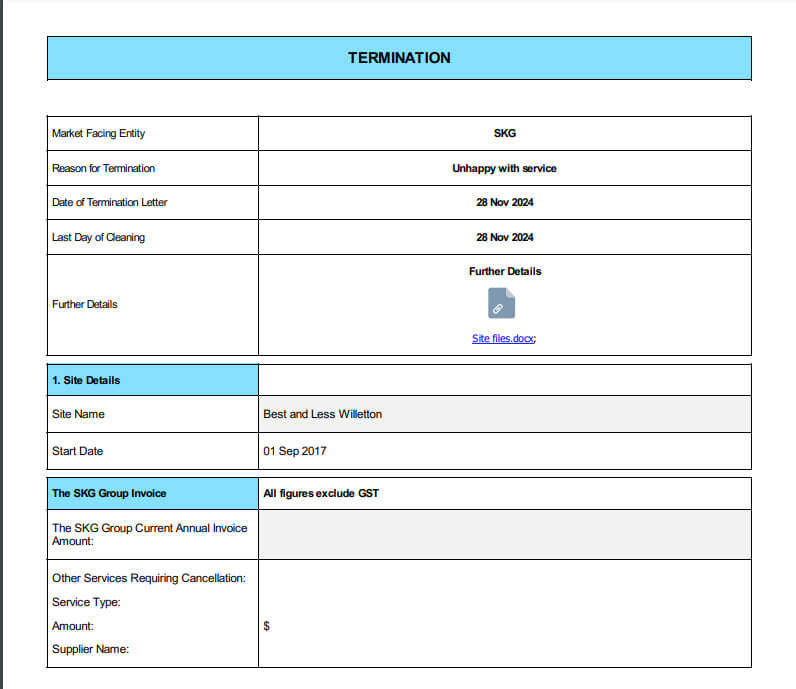
Task: Click the 'Start Date' label
Action: [x=77, y=451]
